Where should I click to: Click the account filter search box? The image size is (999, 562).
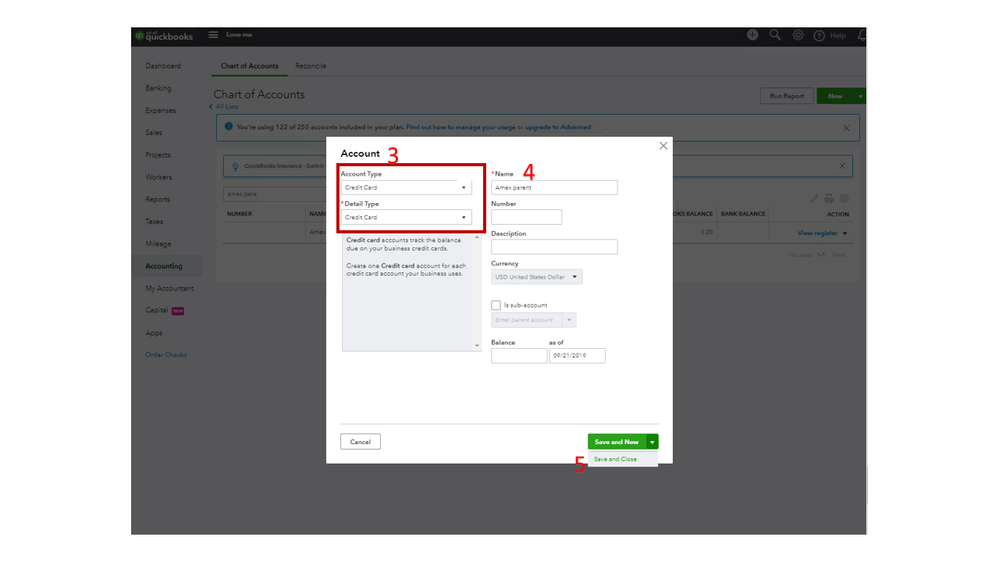[275, 194]
